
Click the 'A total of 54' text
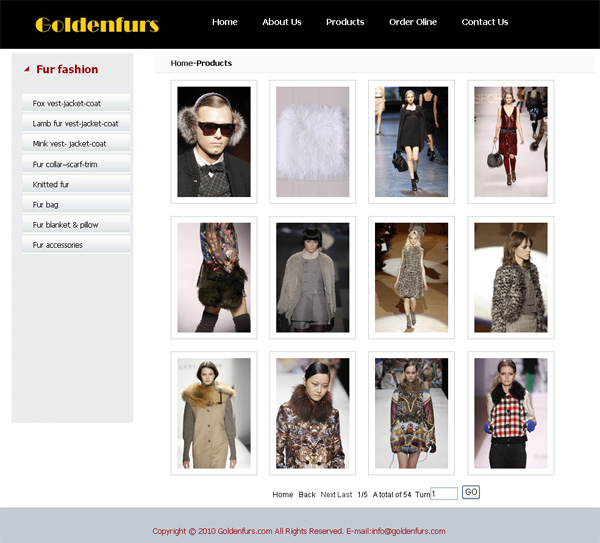[392, 494]
